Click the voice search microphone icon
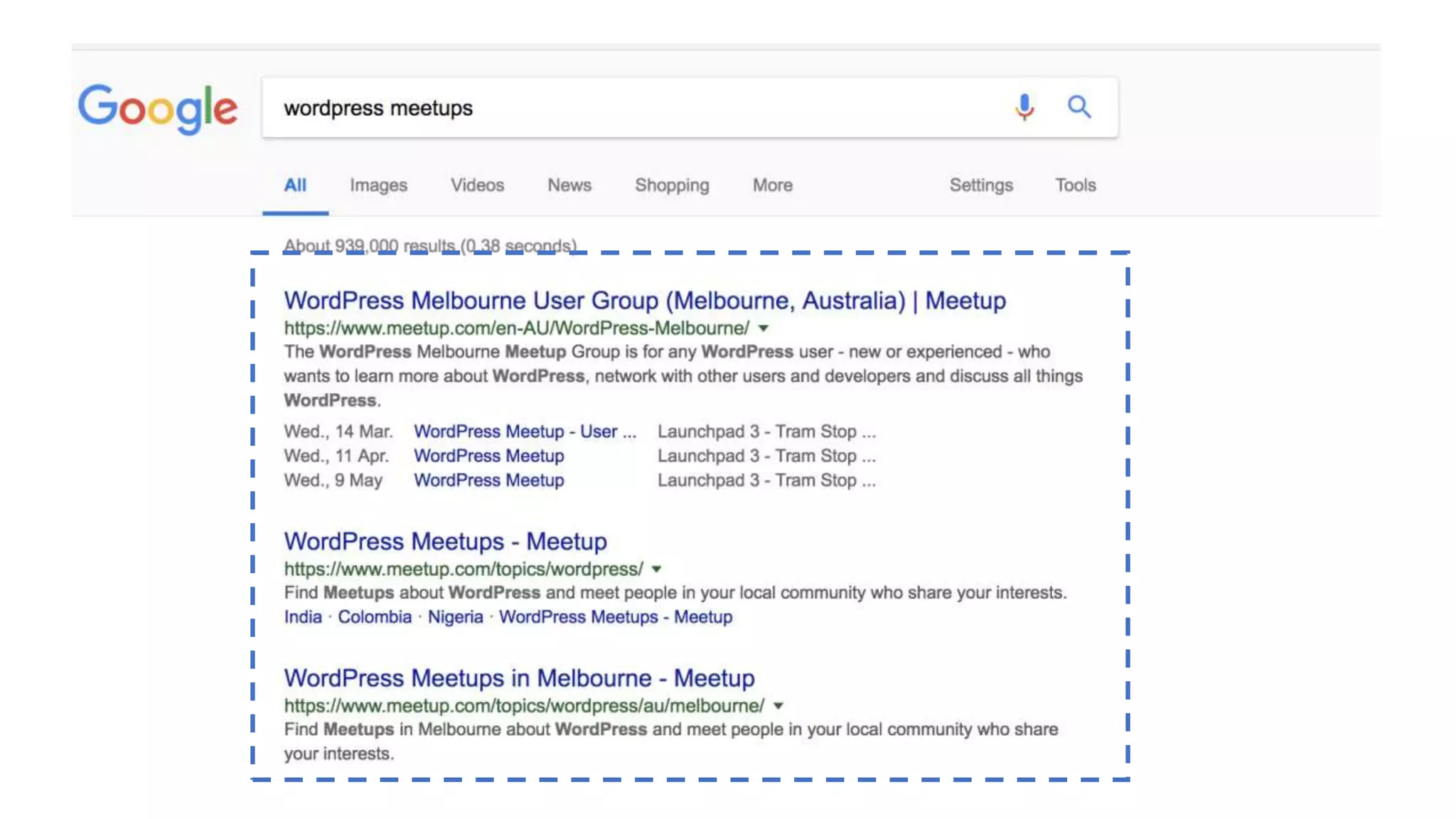Screen dimensions: 1456x819 point(1024,107)
